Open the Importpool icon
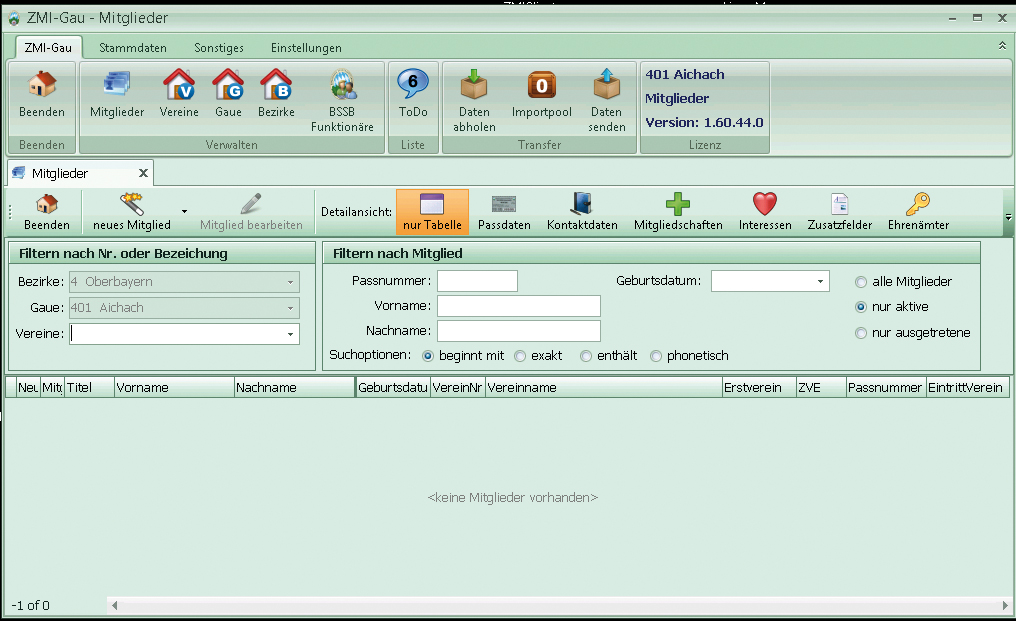 pyautogui.click(x=541, y=95)
